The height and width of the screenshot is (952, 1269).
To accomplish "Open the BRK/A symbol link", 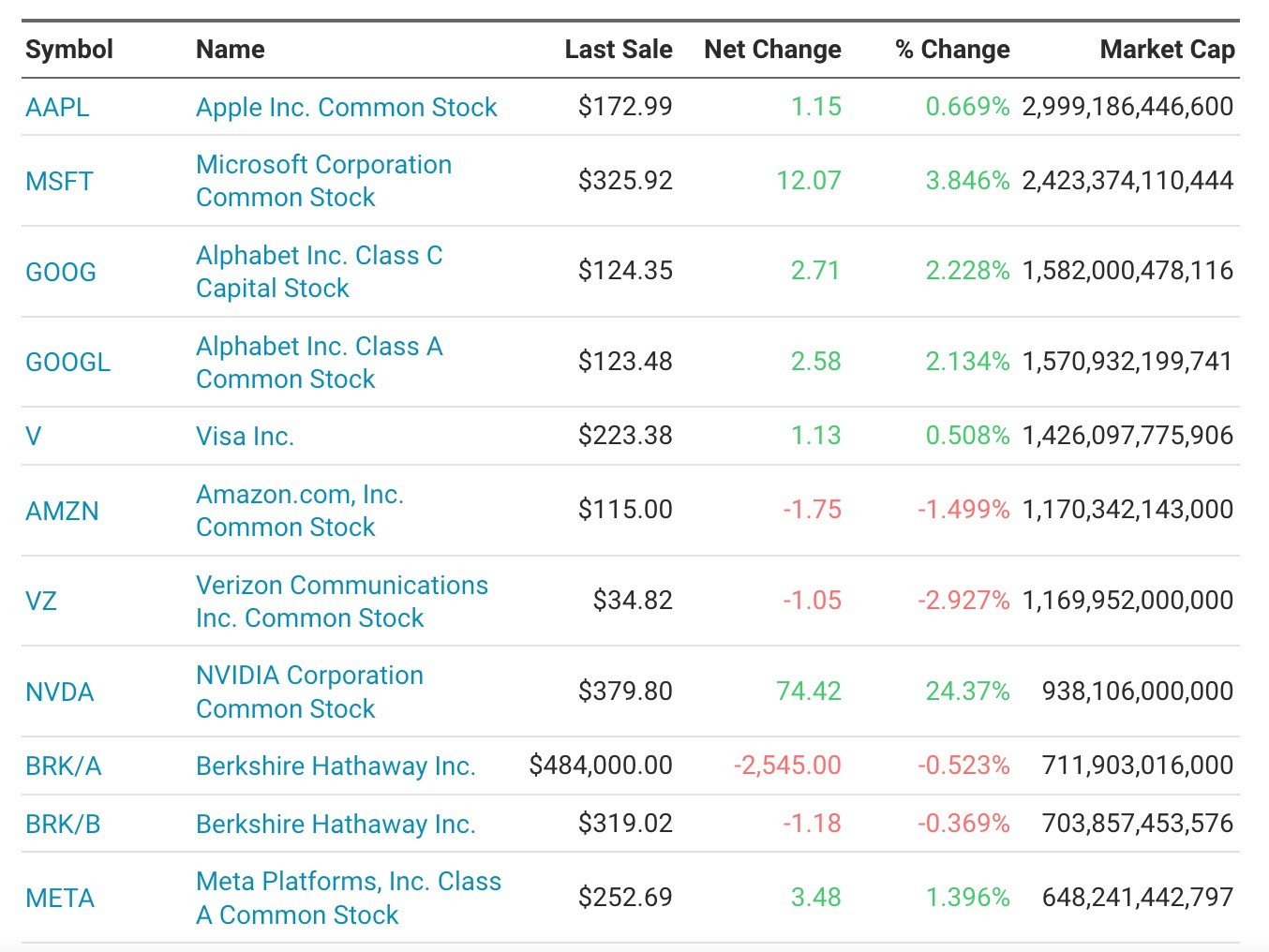I will [63, 766].
